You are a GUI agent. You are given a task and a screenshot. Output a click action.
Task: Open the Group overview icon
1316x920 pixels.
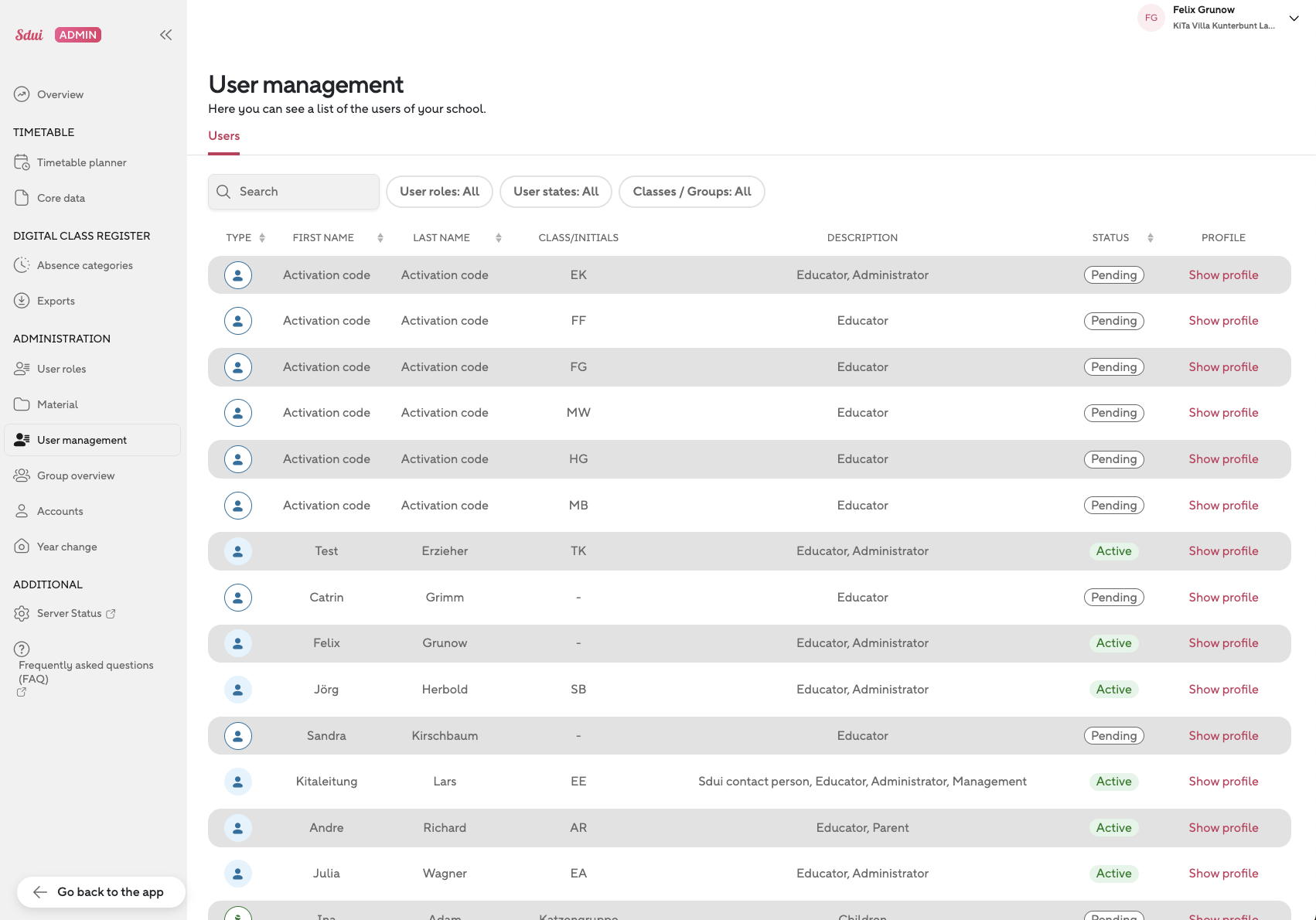[x=22, y=475]
